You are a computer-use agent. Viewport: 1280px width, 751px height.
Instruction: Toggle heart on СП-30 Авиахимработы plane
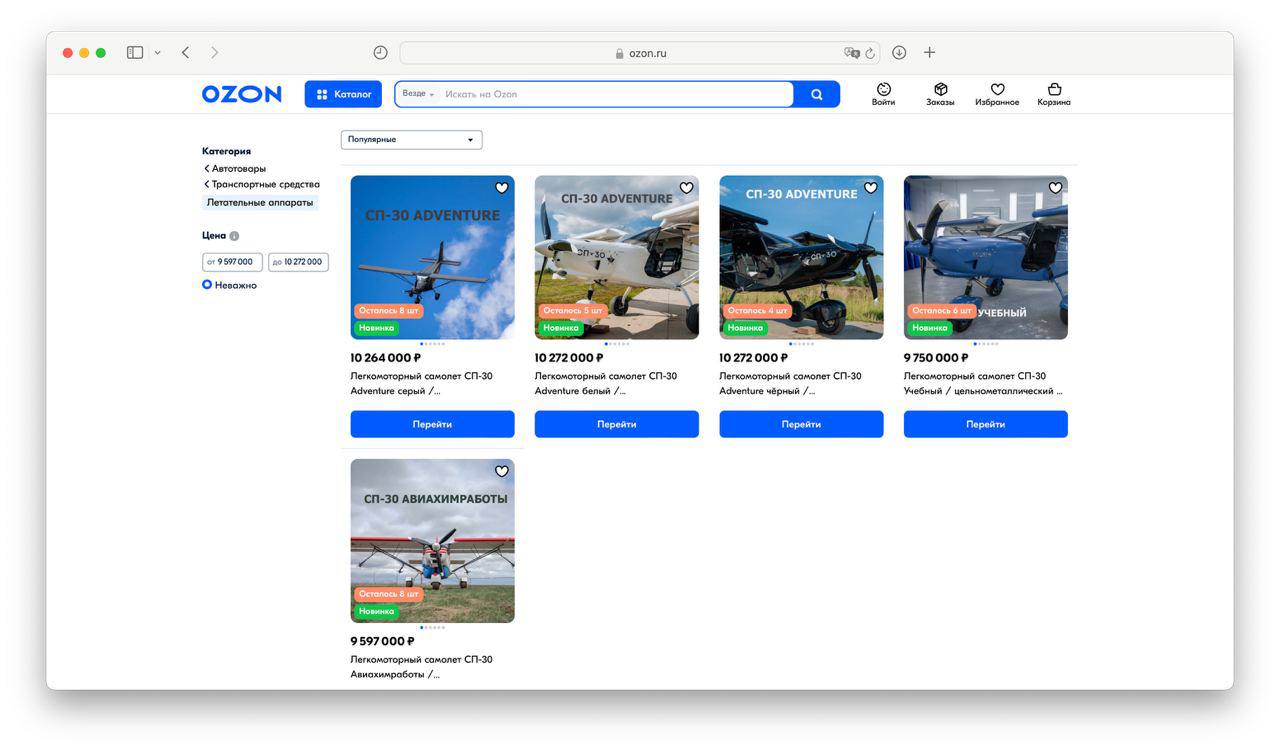(502, 471)
